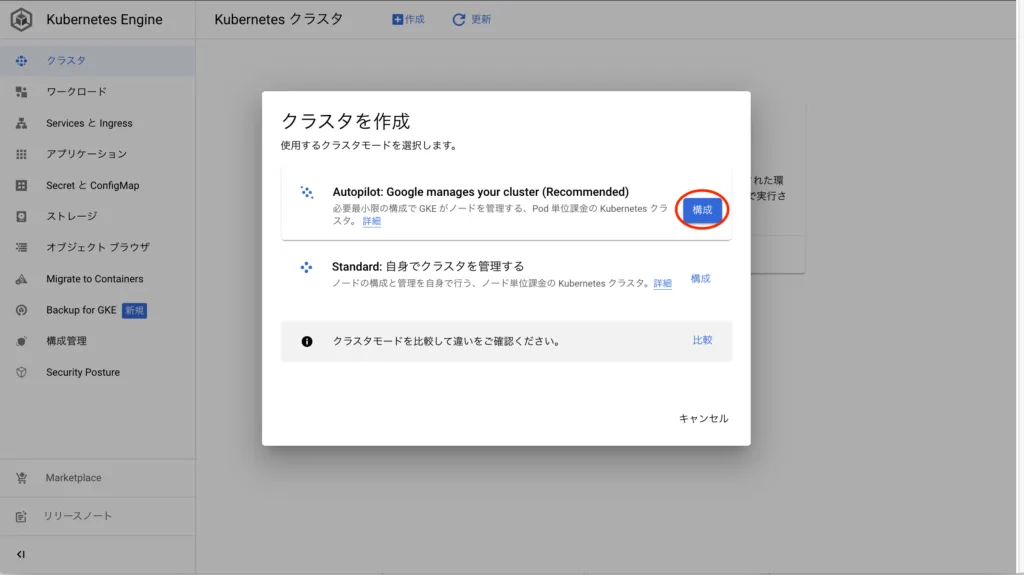Click the リリースノート notes icon
This screenshot has width=1024, height=575.
22,516
